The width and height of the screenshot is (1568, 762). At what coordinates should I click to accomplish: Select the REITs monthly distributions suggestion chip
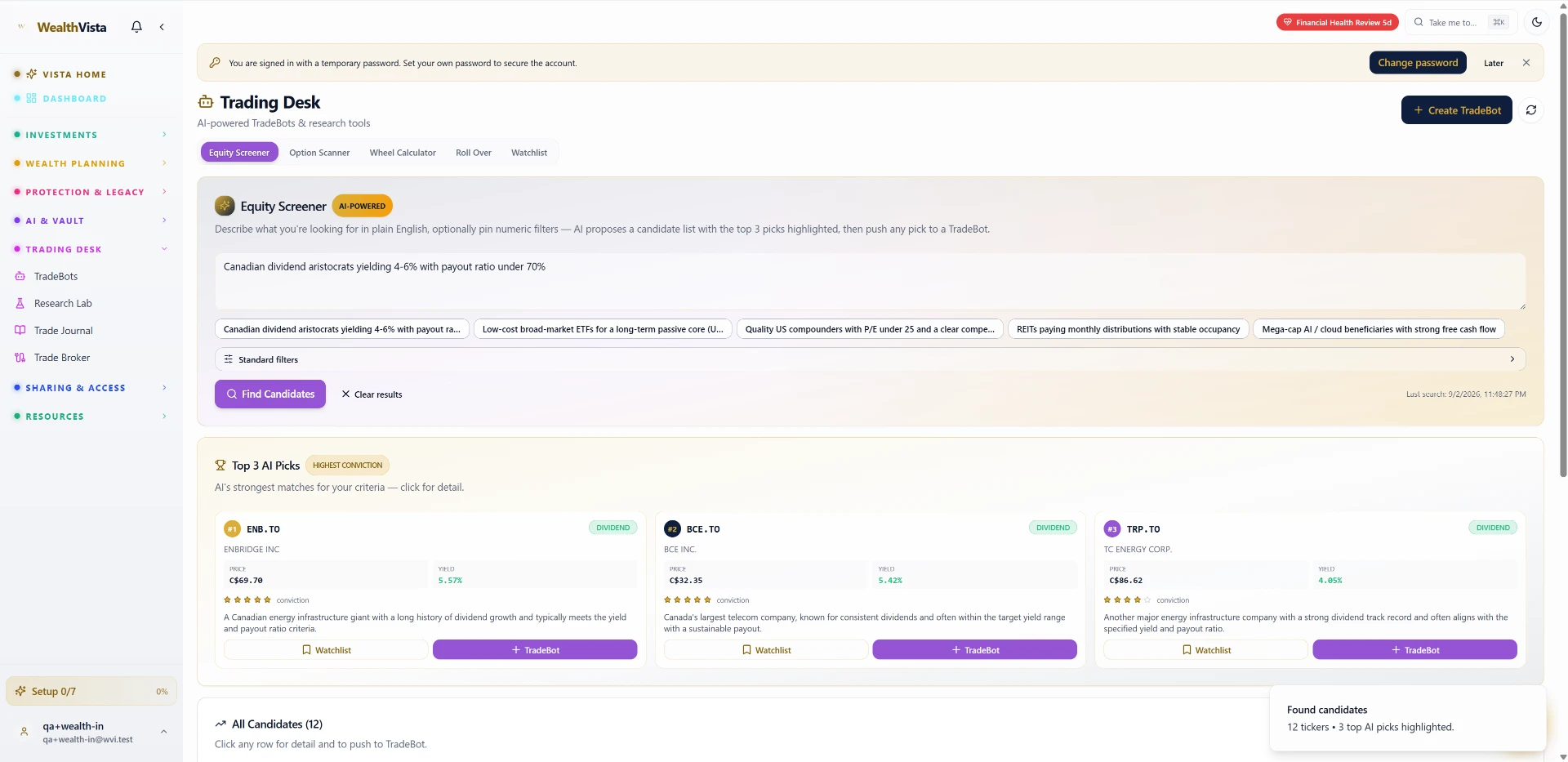1128,329
